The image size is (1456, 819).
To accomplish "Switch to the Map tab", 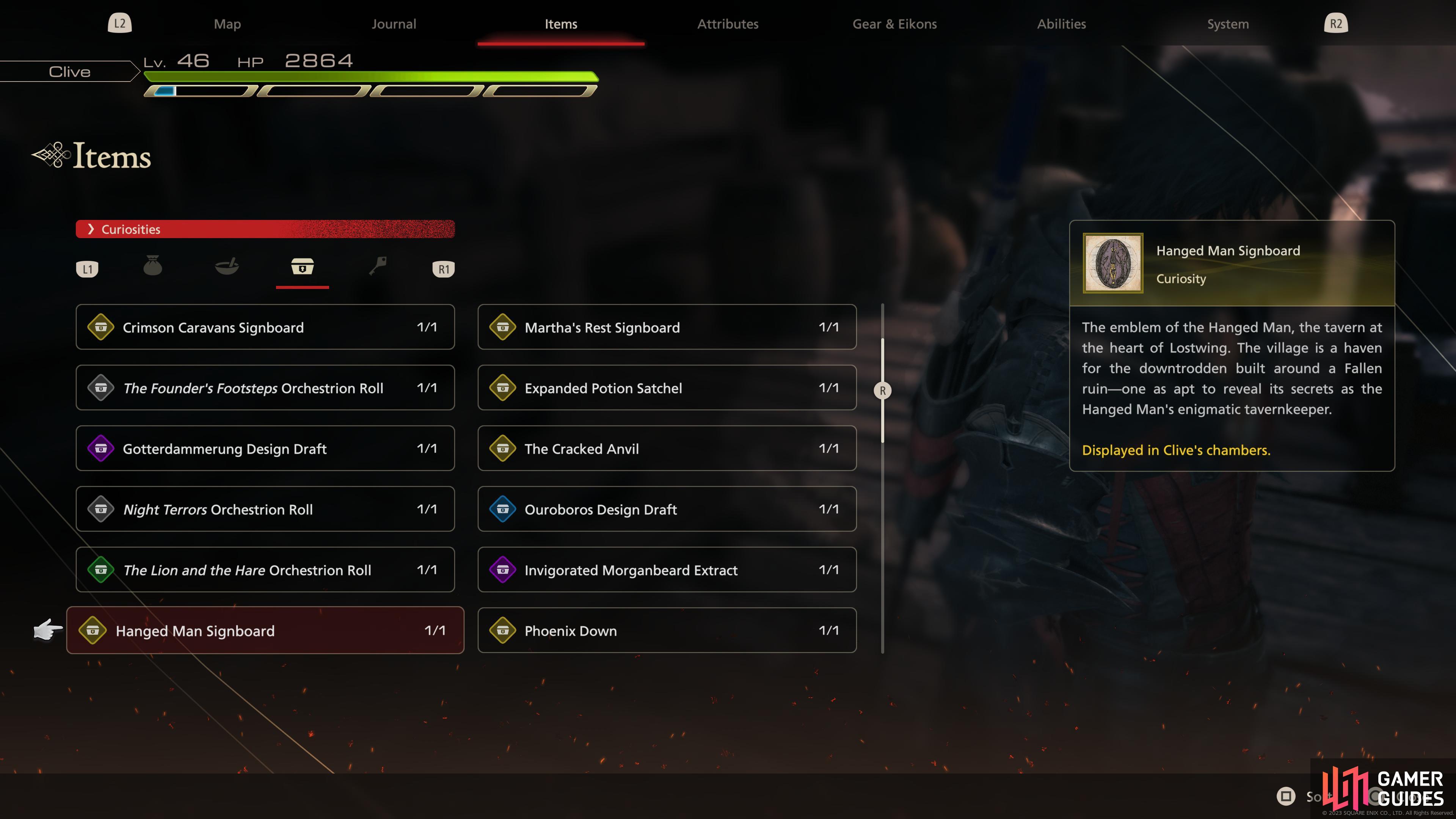I will [227, 24].
